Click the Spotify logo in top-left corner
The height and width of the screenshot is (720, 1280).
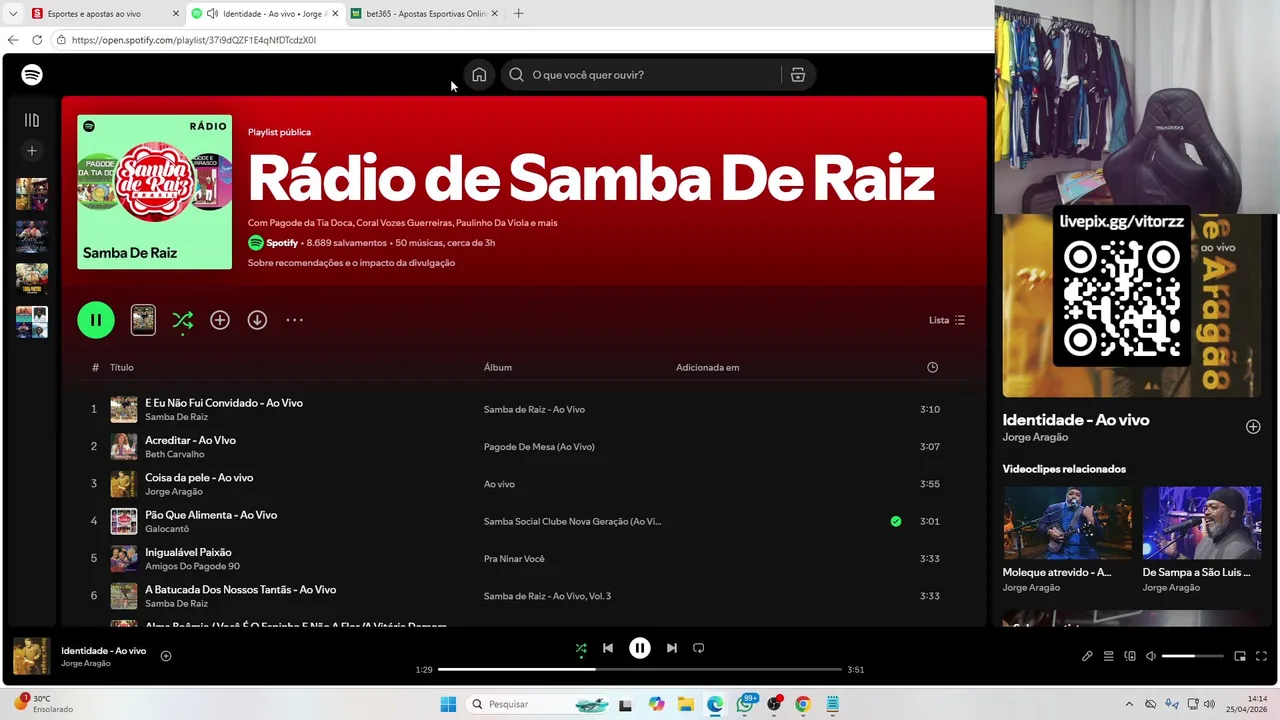(32, 75)
